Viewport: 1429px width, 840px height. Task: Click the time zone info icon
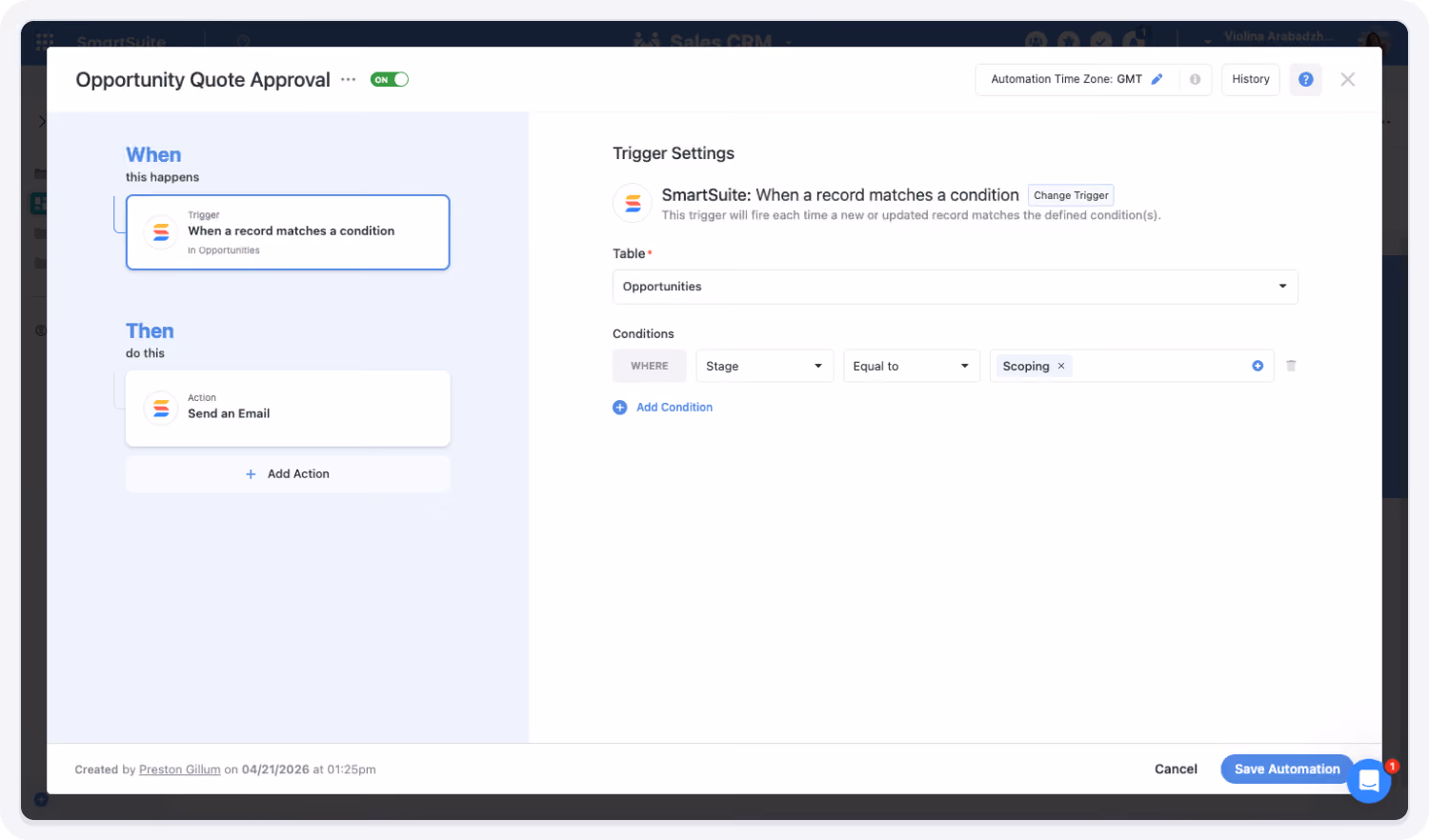click(x=1195, y=79)
